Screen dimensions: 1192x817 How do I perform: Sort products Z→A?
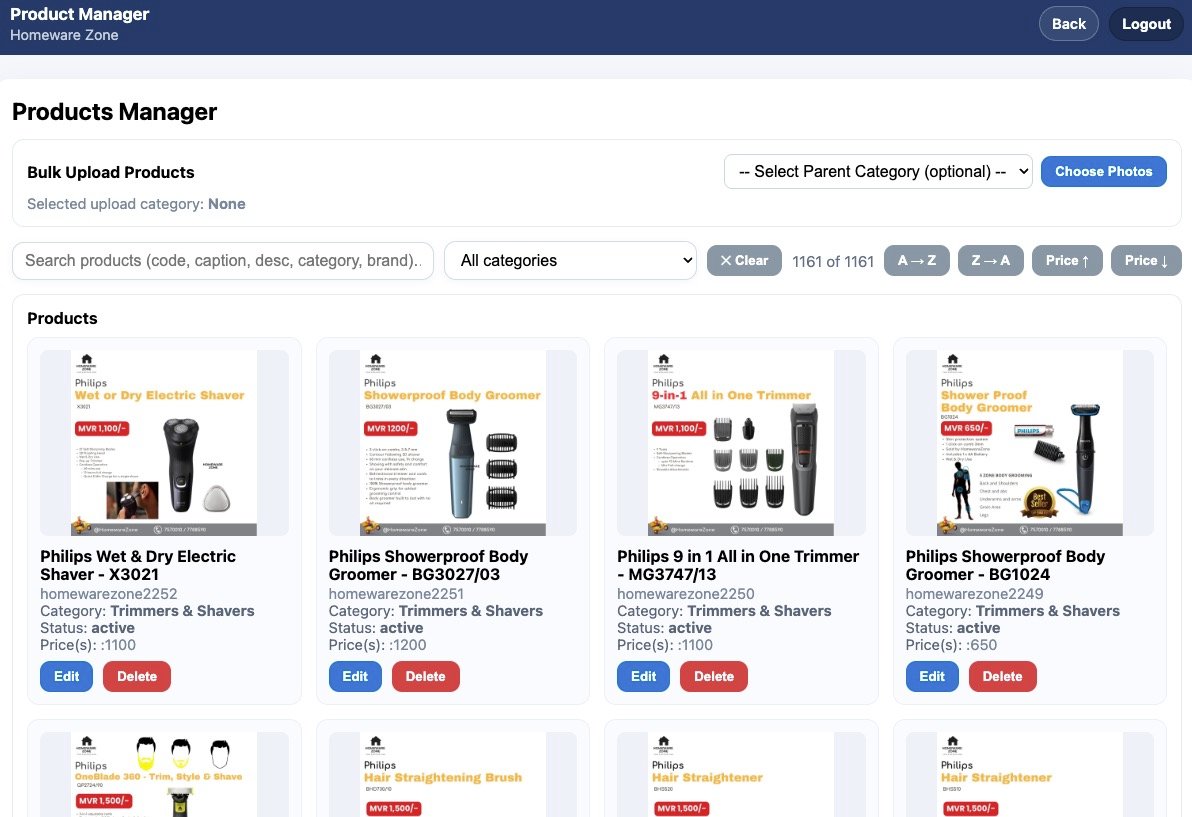(990, 260)
